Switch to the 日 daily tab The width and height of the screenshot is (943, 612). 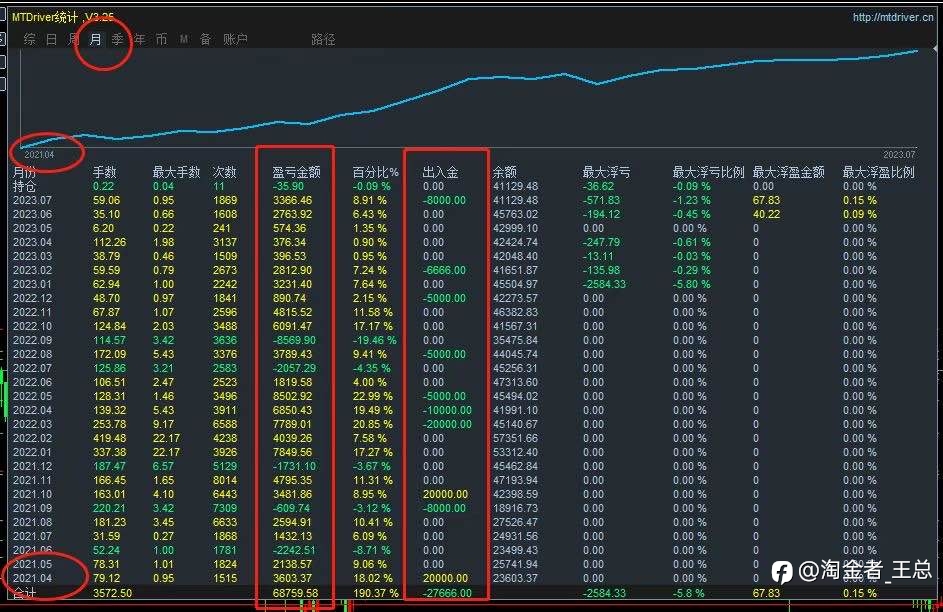click(x=52, y=40)
